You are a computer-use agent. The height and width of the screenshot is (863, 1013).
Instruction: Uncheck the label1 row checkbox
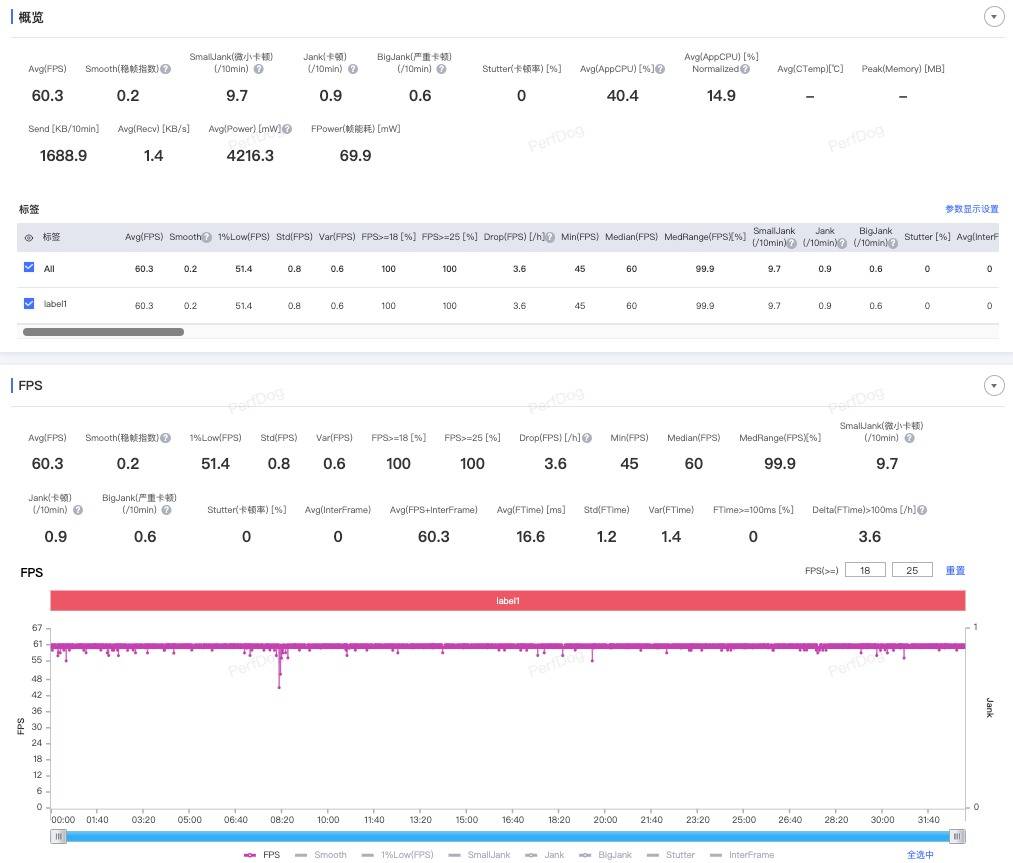pyautogui.click(x=29, y=304)
